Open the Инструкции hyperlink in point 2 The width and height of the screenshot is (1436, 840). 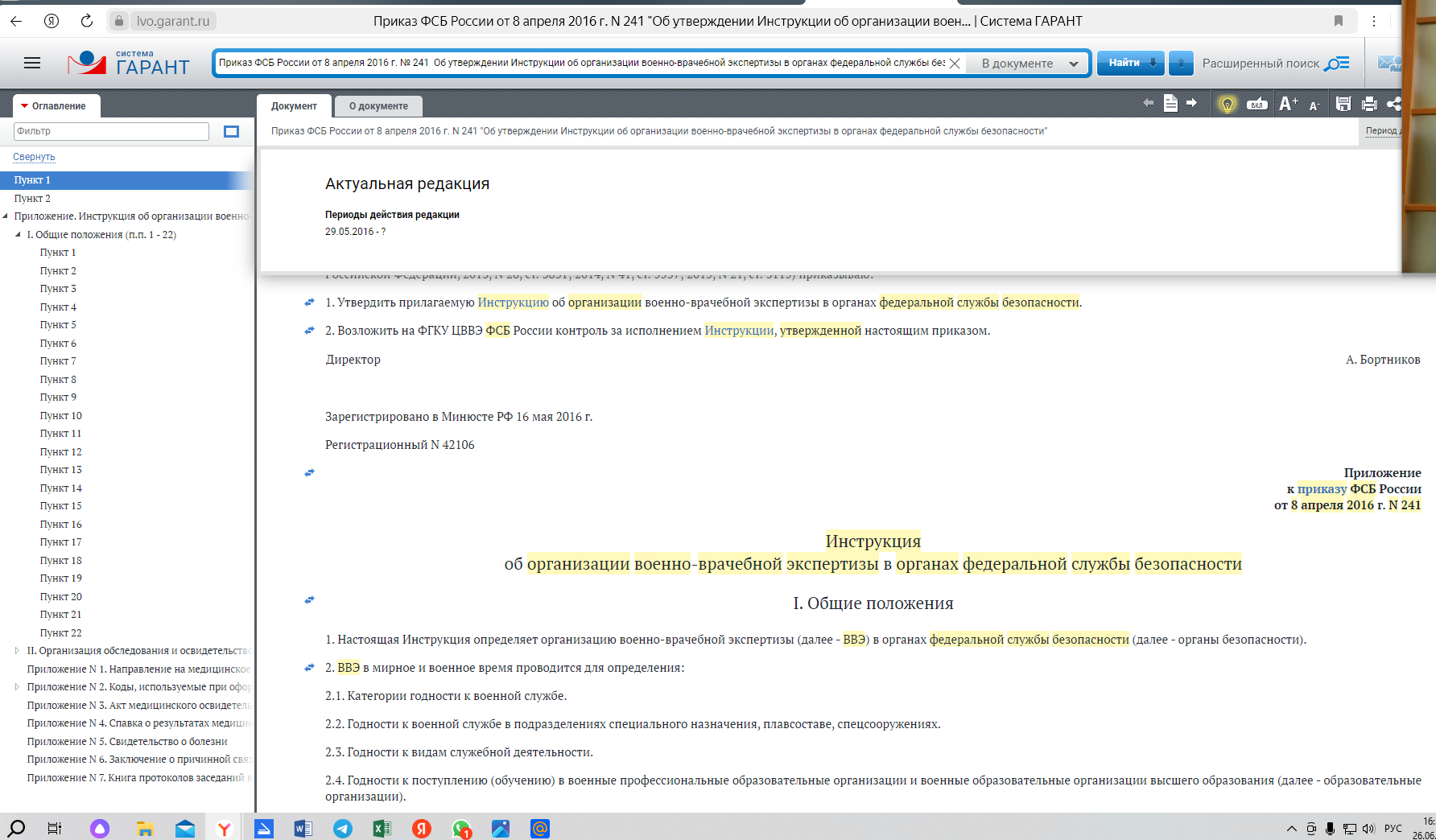tap(739, 331)
